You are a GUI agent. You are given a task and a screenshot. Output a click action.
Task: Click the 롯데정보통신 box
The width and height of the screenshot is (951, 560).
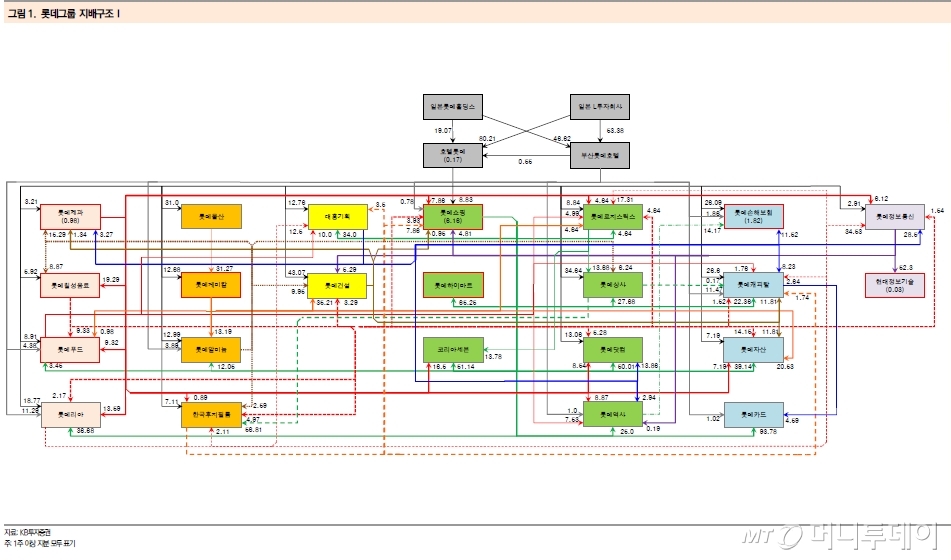(894, 216)
